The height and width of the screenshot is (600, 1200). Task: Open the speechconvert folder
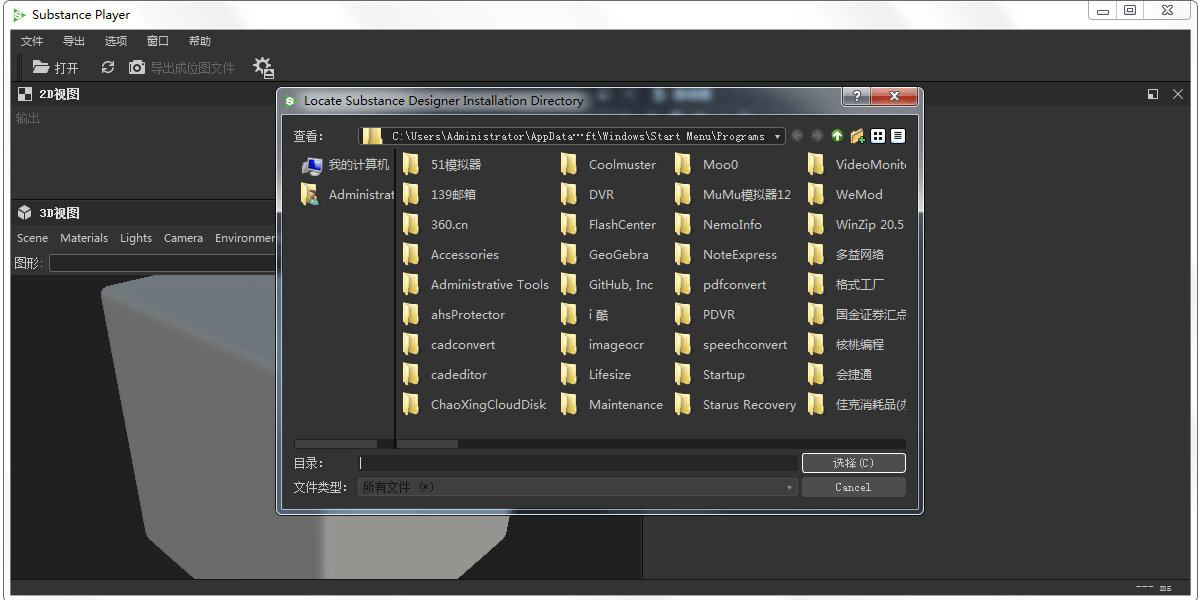(732, 345)
